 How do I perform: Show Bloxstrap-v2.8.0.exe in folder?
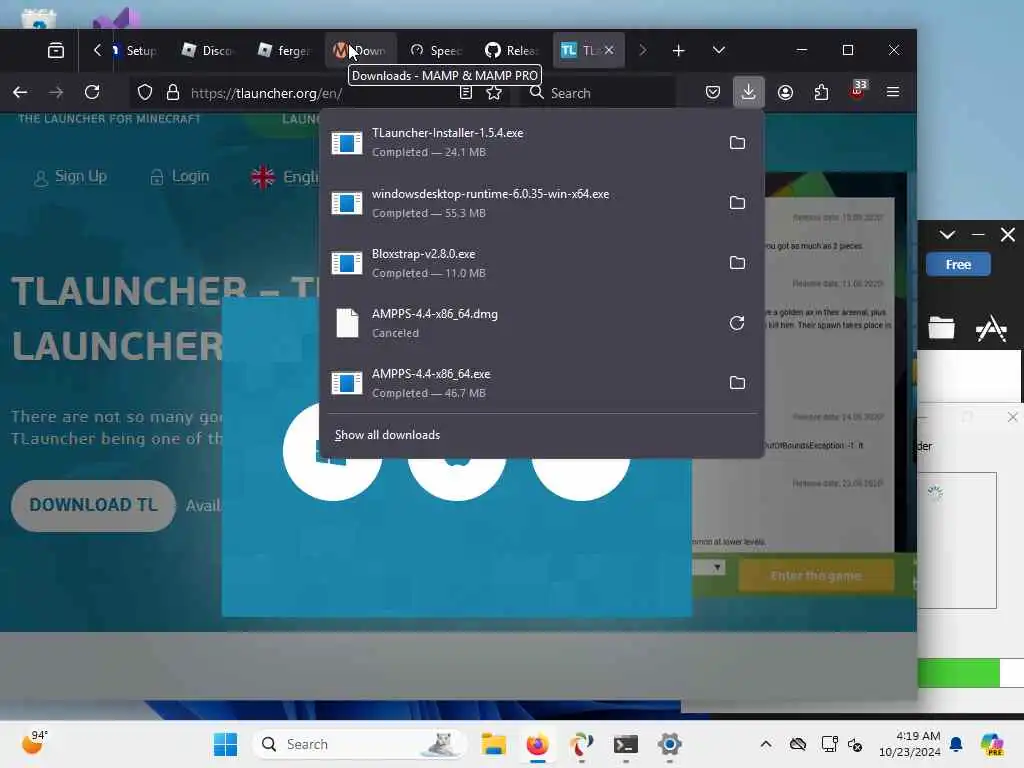[737, 263]
